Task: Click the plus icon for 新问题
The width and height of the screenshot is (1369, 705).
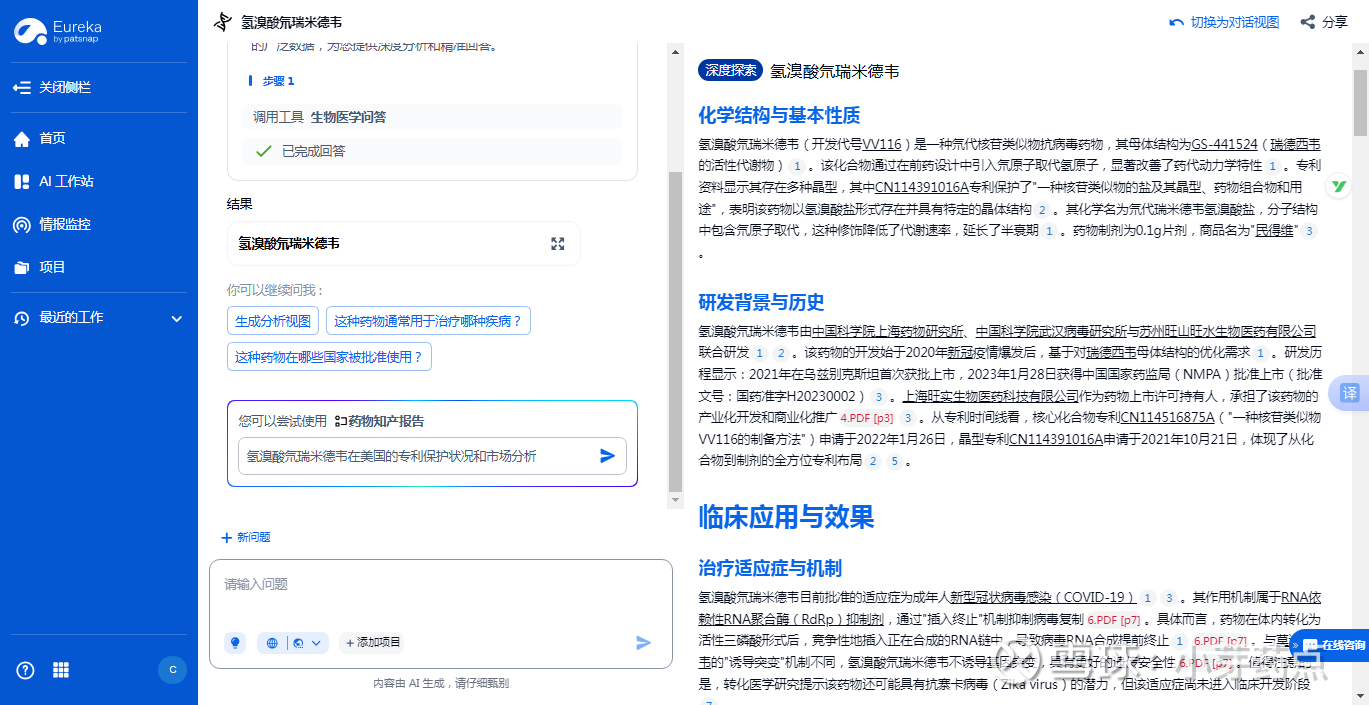Action: (227, 538)
